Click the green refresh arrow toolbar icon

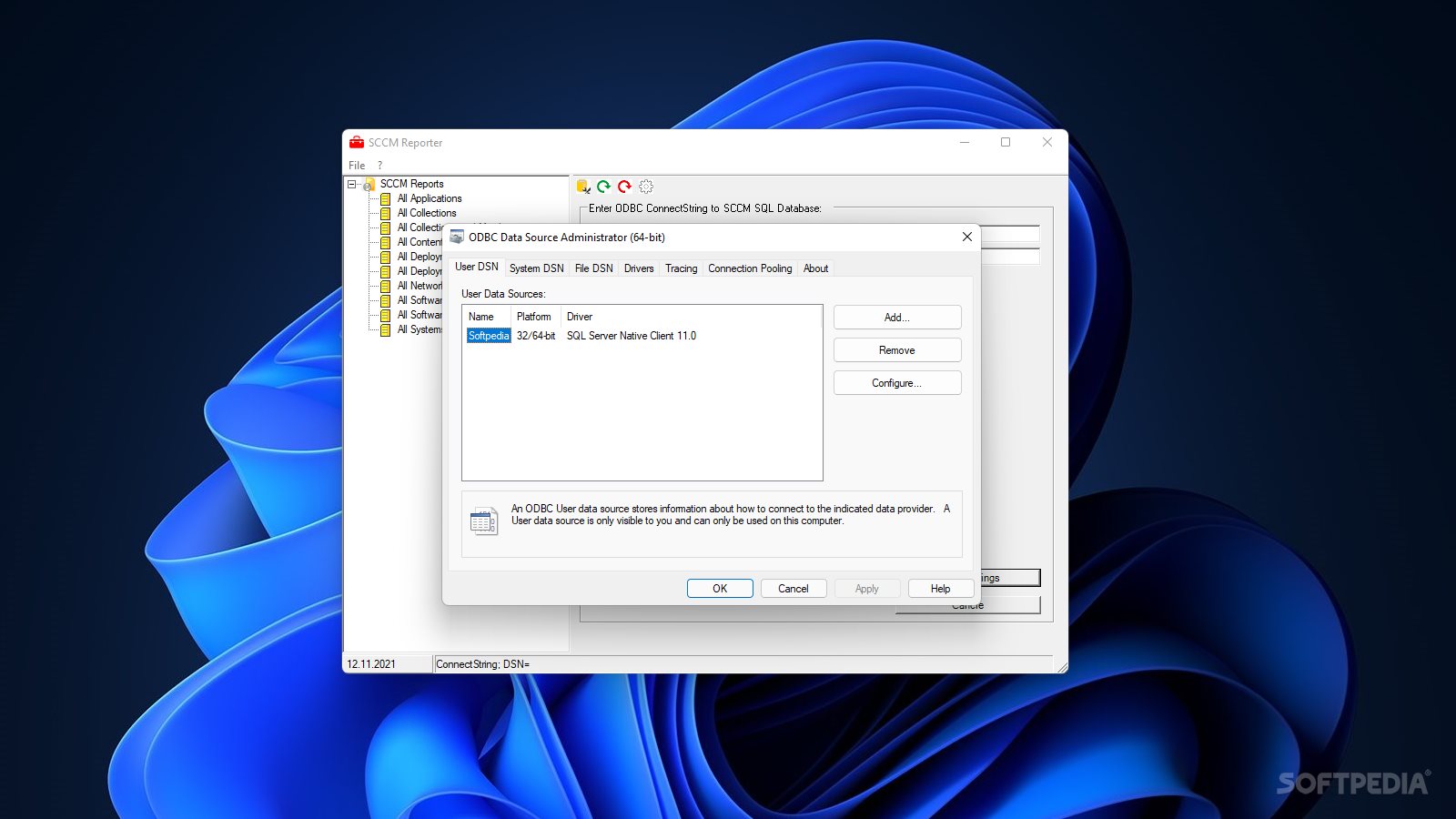click(x=603, y=187)
